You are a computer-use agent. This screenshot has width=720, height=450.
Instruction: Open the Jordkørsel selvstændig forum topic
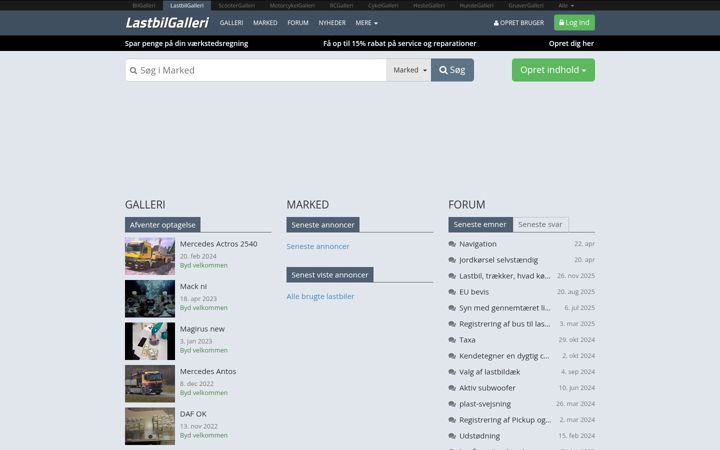[x=498, y=260]
